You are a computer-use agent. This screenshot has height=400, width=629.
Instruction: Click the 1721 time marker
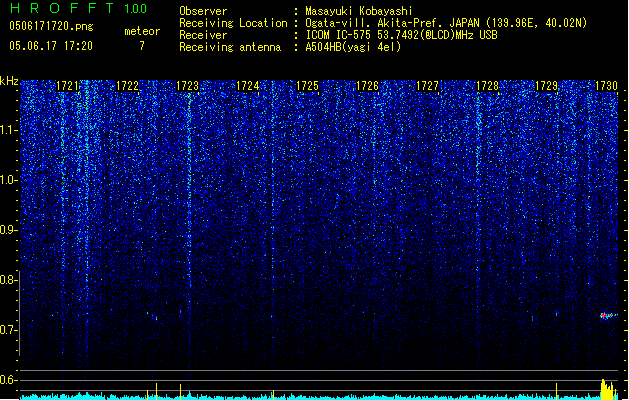(67, 86)
